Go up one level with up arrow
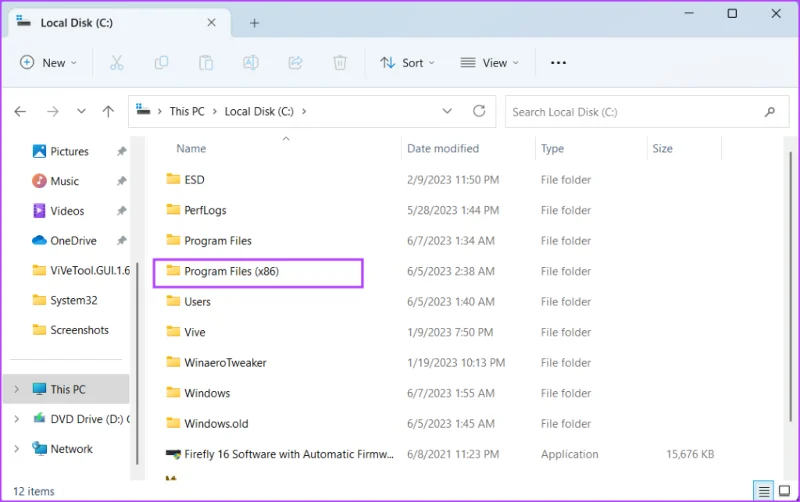 (108, 111)
